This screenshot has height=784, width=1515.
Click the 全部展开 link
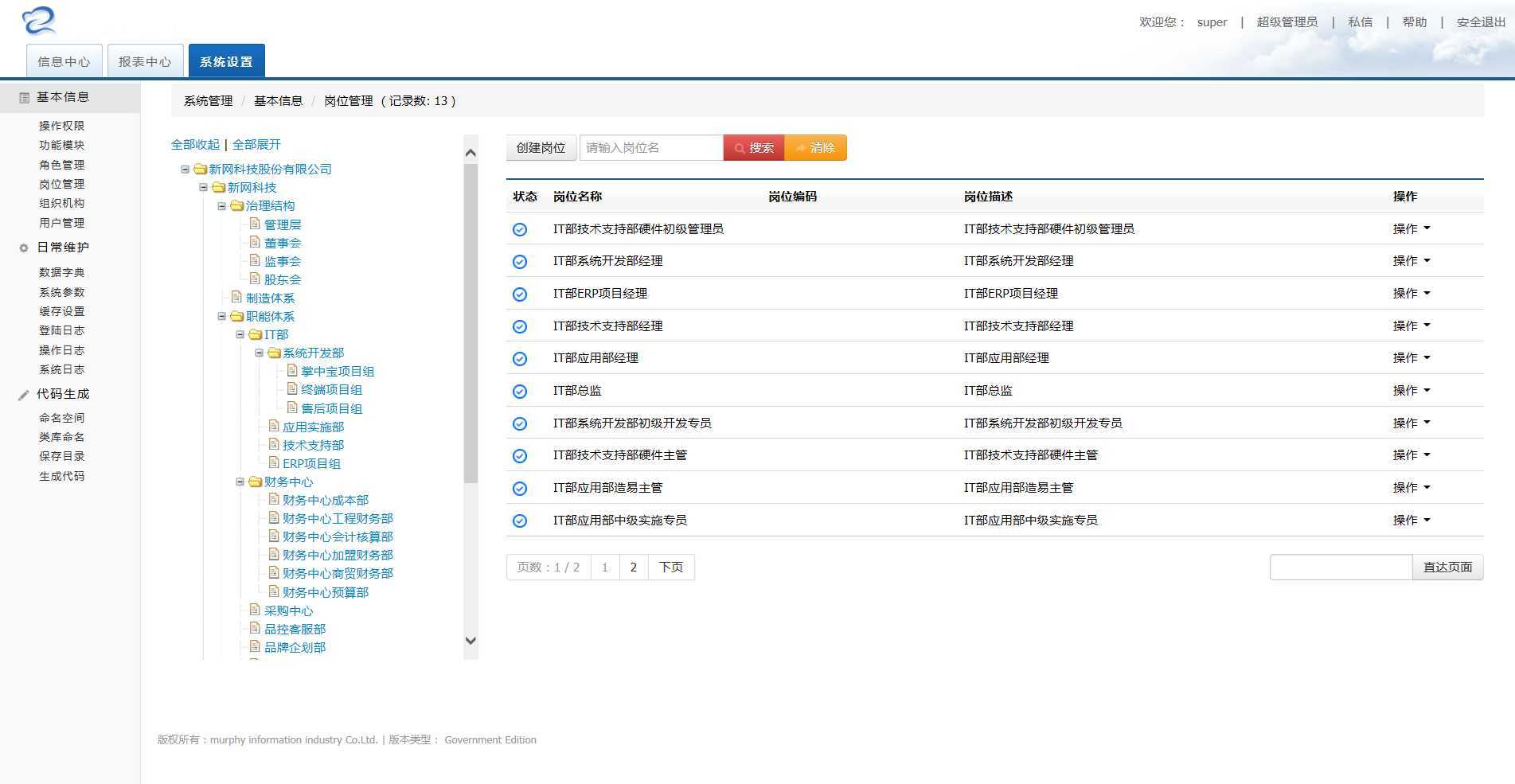pos(256,144)
